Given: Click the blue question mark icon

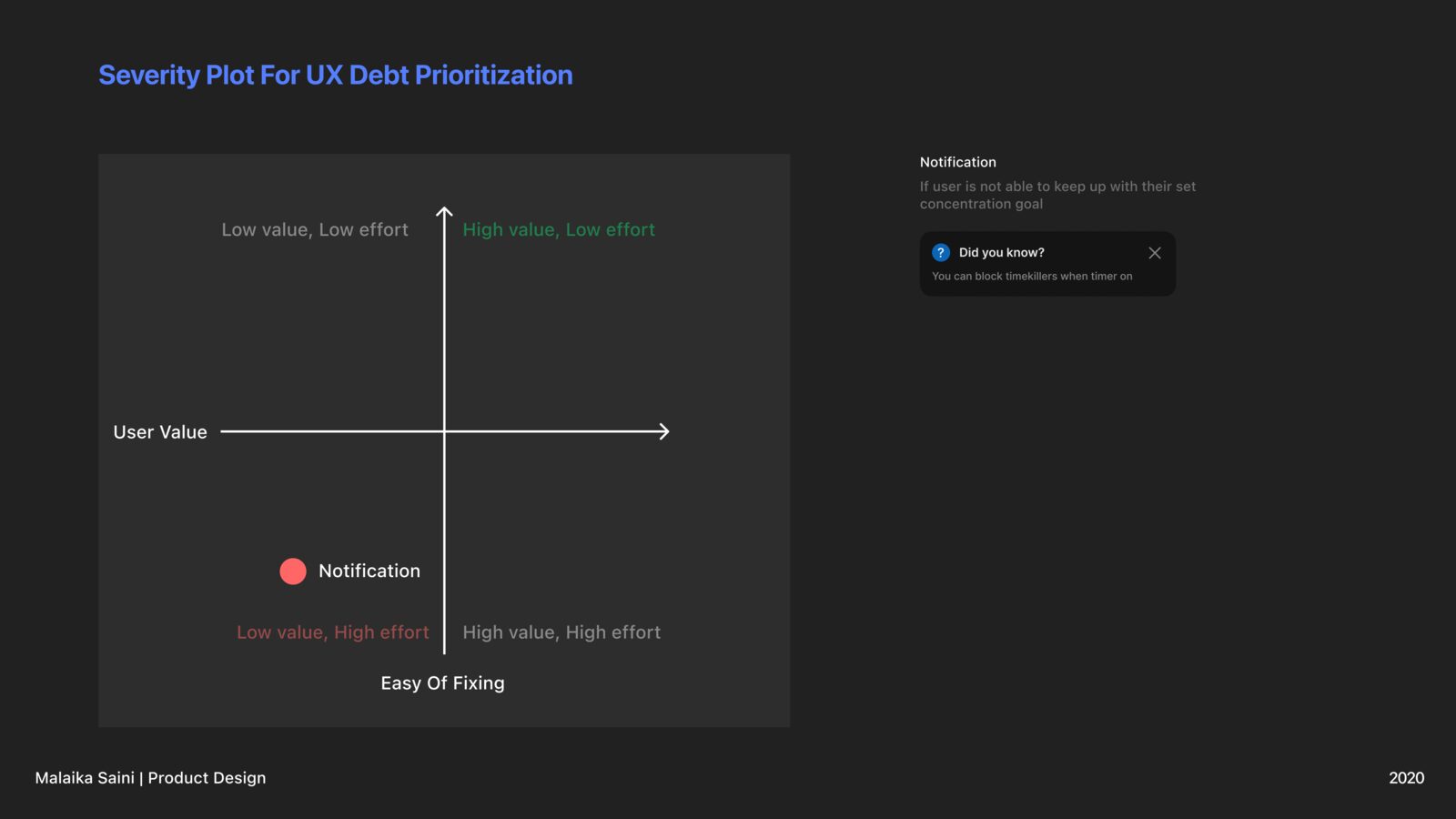Looking at the screenshot, I should (941, 253).
